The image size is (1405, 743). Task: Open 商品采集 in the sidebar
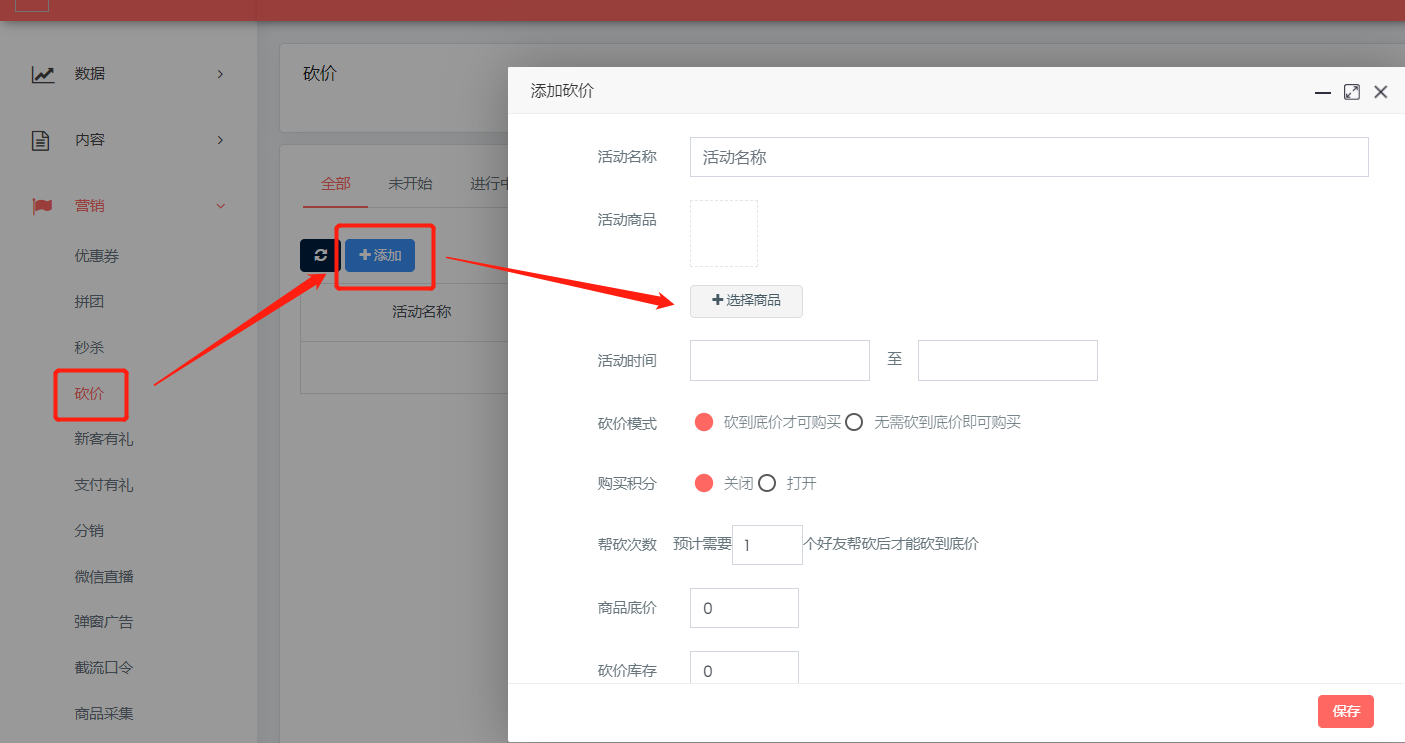click(x=104, y=714)
